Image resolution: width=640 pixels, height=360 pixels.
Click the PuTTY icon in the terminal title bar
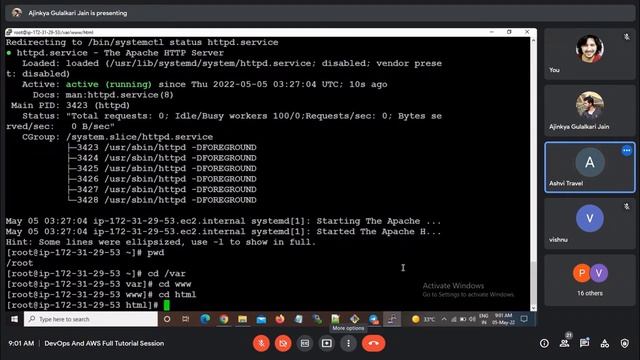9,32
